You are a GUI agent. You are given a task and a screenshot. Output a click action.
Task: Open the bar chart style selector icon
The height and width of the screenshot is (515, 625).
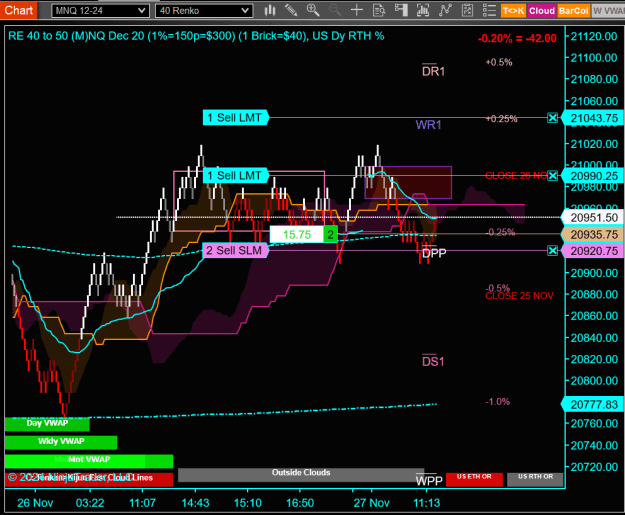pos(270,10)
